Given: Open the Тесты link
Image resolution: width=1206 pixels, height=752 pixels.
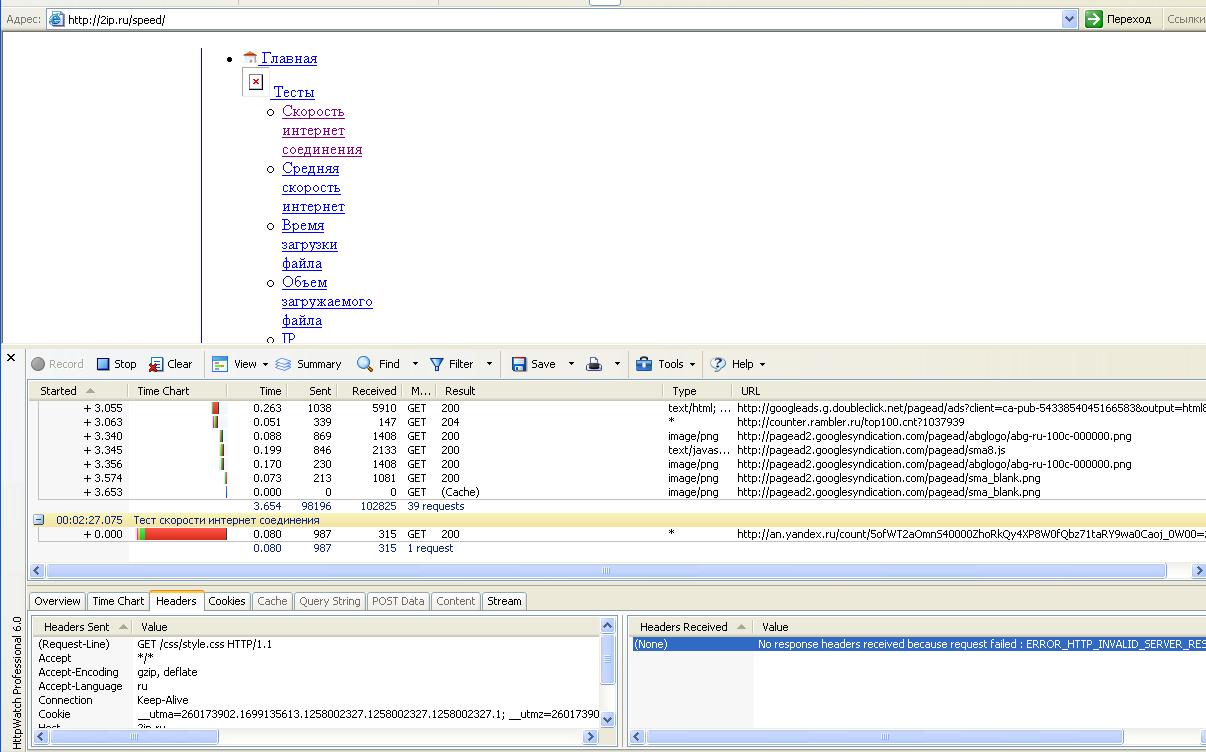Looking at the screenshot, I should 293,92.
